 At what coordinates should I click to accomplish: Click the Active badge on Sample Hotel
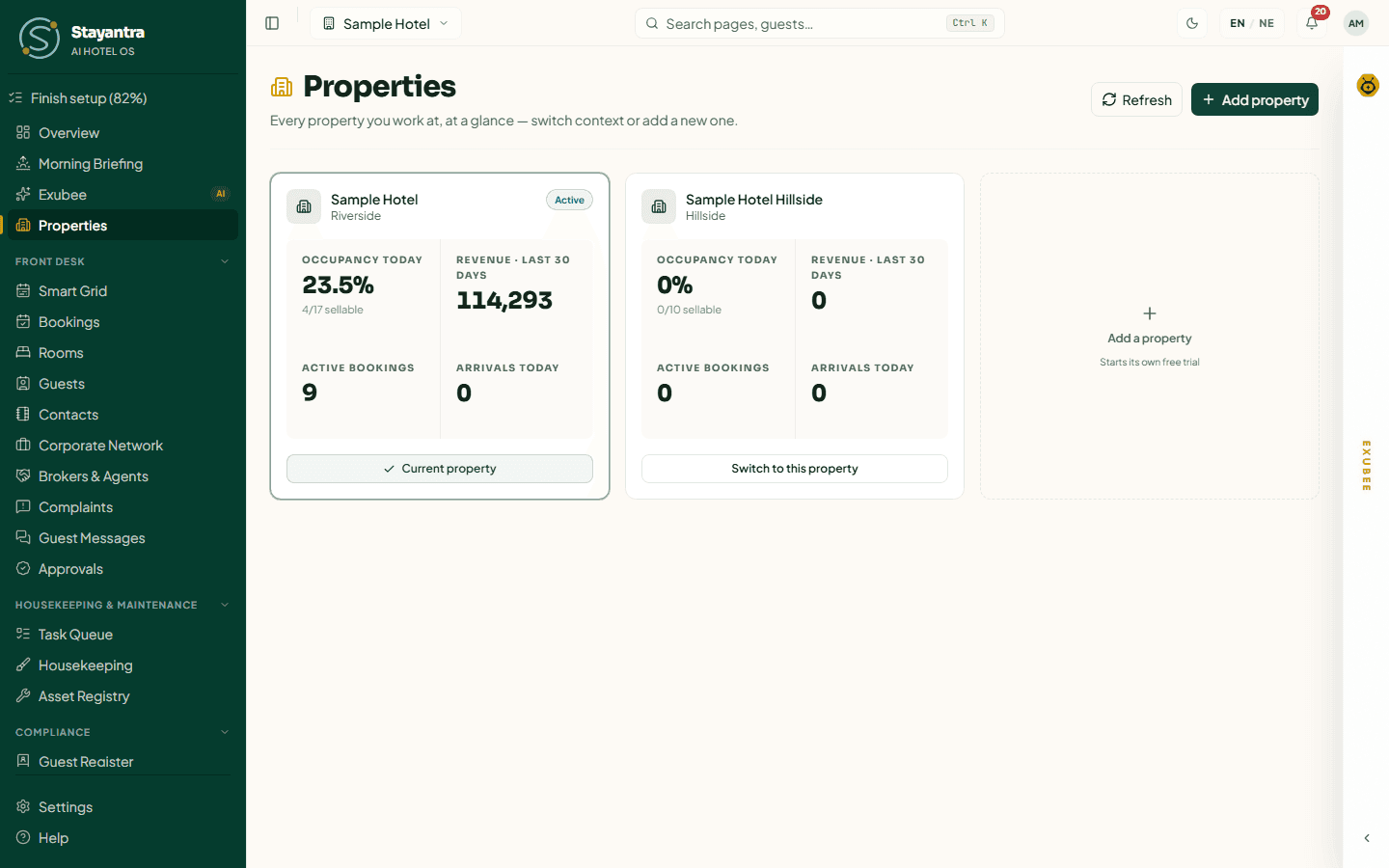[569, 200]
